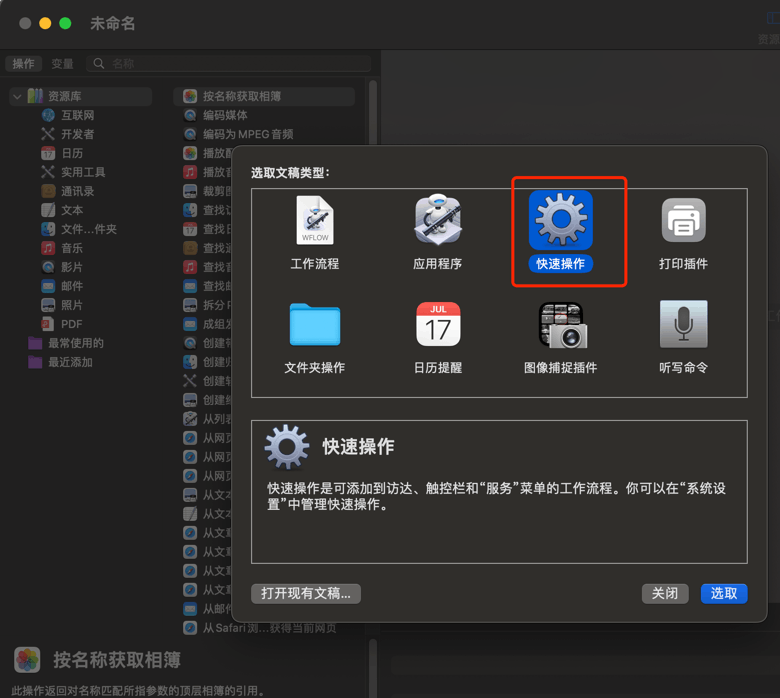Viewport: 780px width, 698px height.
Task: Click the 音乐 note icon in sidebar
Action: point(48,248)
